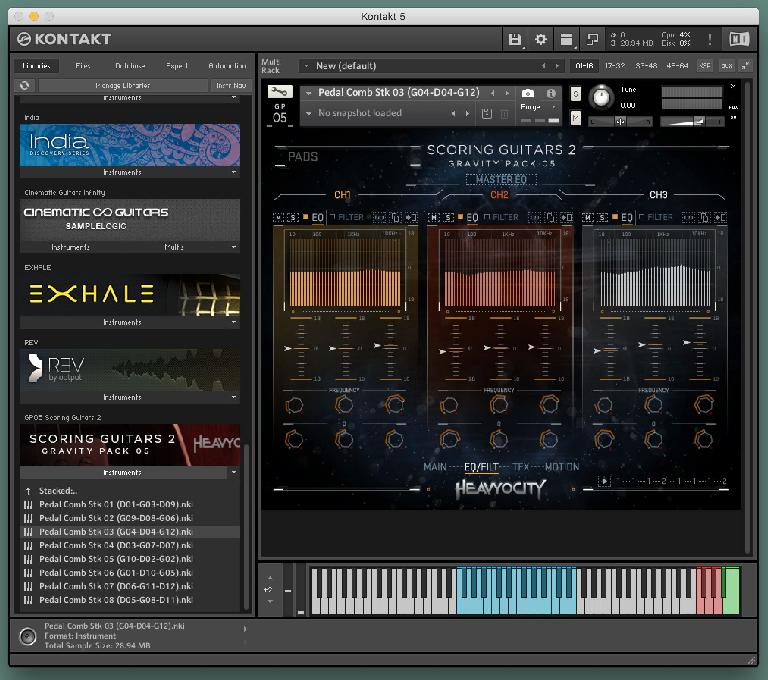This screenshot has height=680, width=768.
Task: Solo CH3 with S button
Action: 602,217
